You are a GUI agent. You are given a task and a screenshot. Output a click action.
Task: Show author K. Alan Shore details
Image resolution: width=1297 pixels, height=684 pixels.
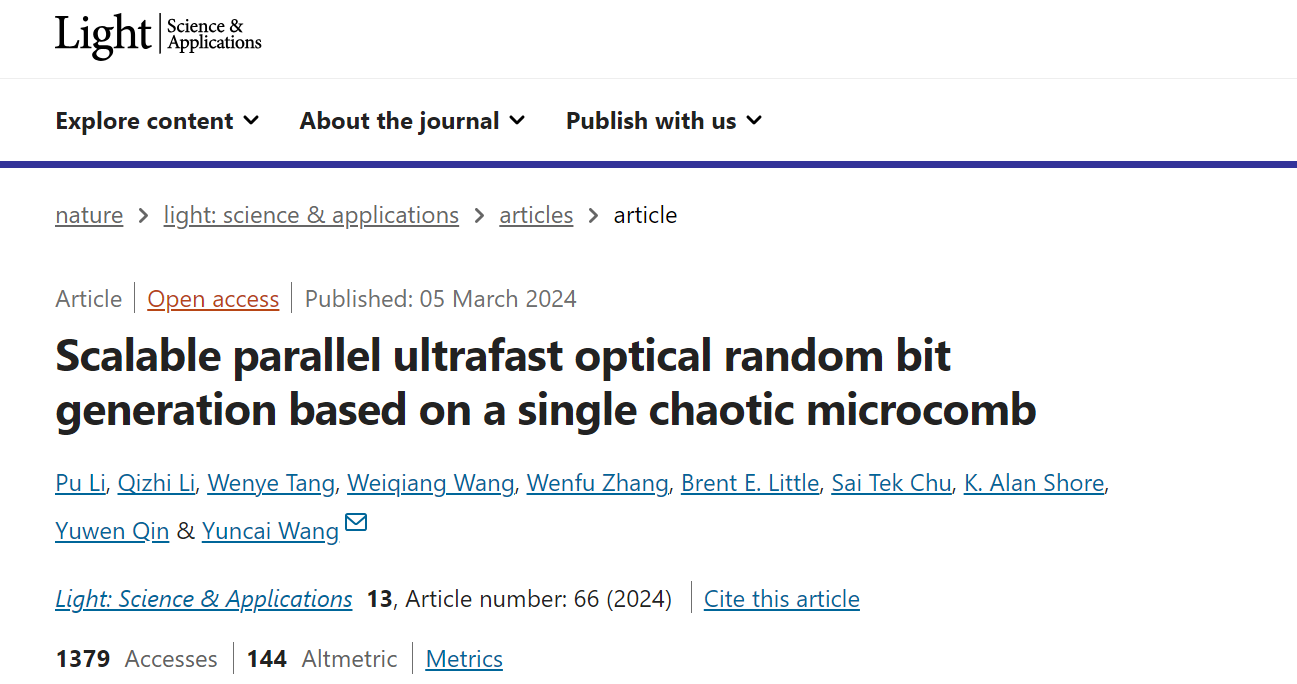pyautogui.click(x=1034, y=483)
